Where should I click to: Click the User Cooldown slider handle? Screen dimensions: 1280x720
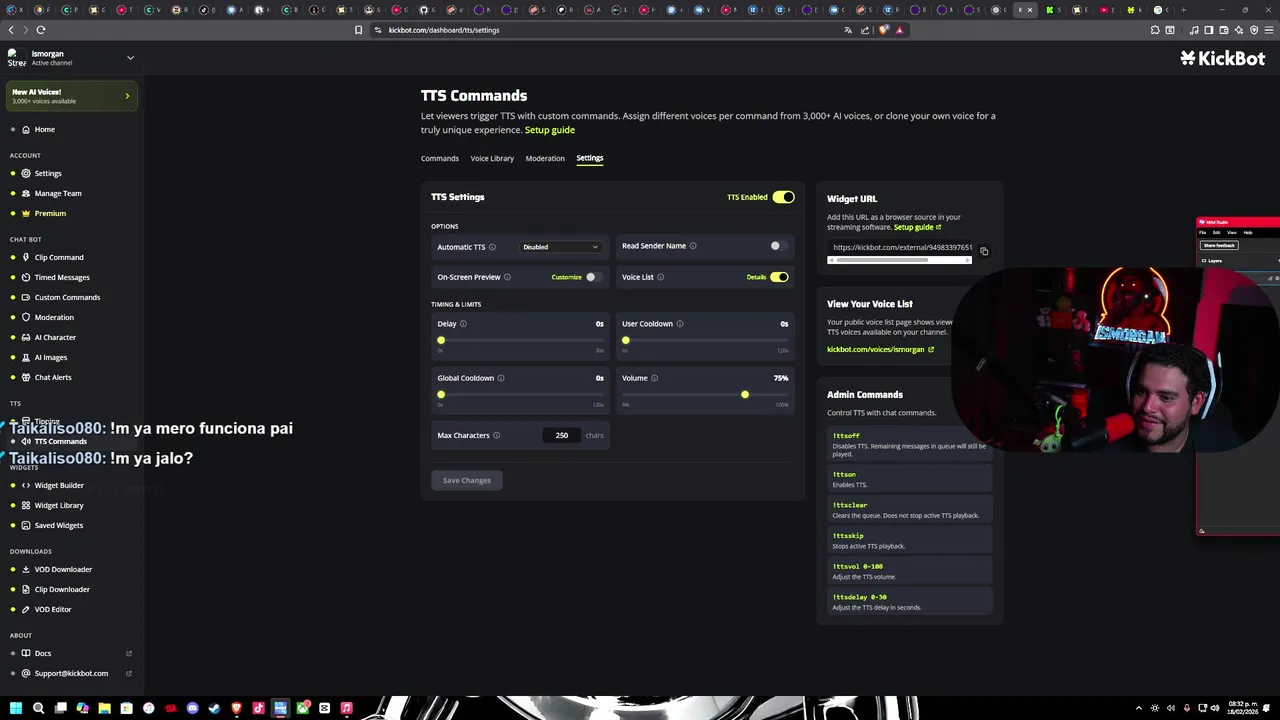click(x=626, y=341)
